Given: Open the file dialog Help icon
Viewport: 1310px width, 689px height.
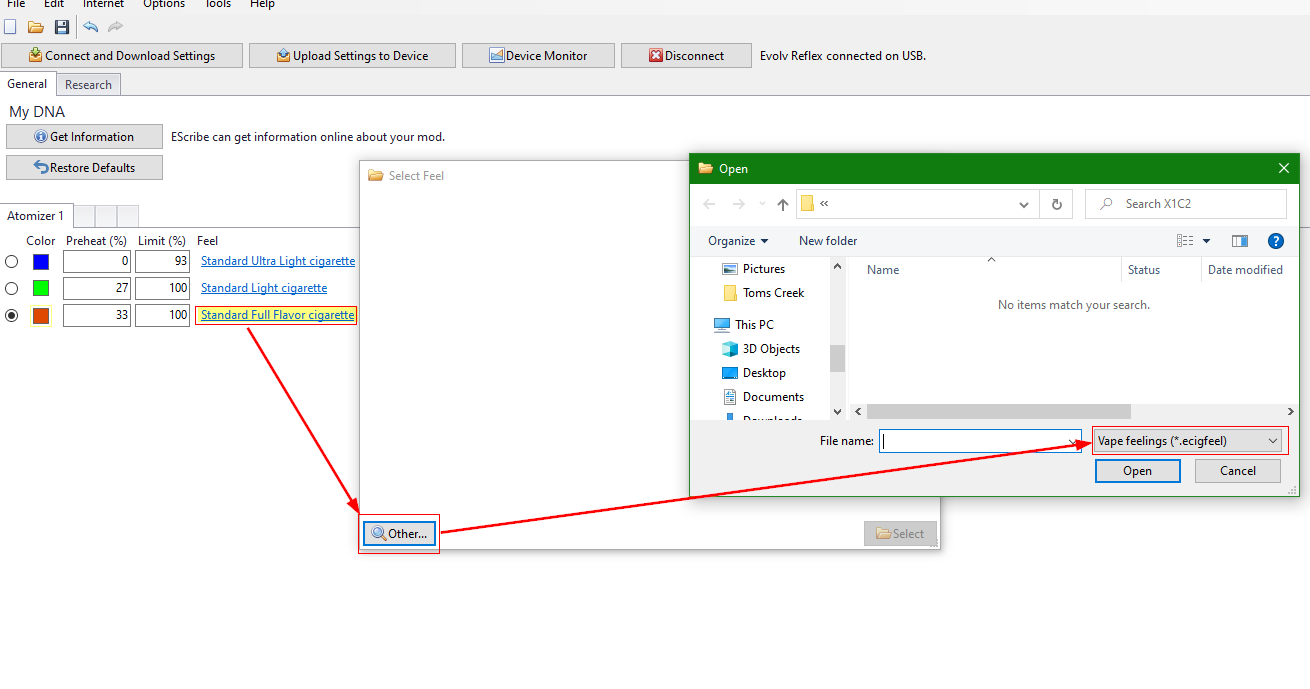Looking at the screenshot, I should point(1275,241).
